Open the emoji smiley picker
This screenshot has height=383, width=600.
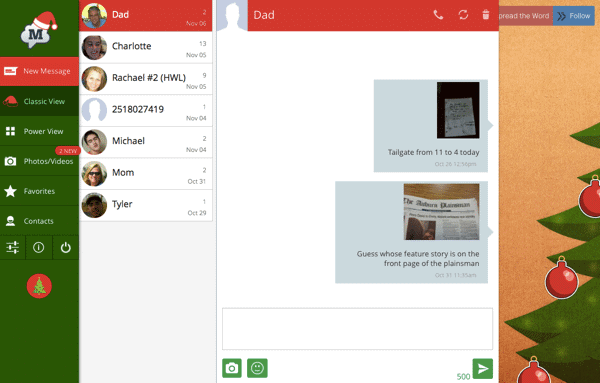[257, 368]
